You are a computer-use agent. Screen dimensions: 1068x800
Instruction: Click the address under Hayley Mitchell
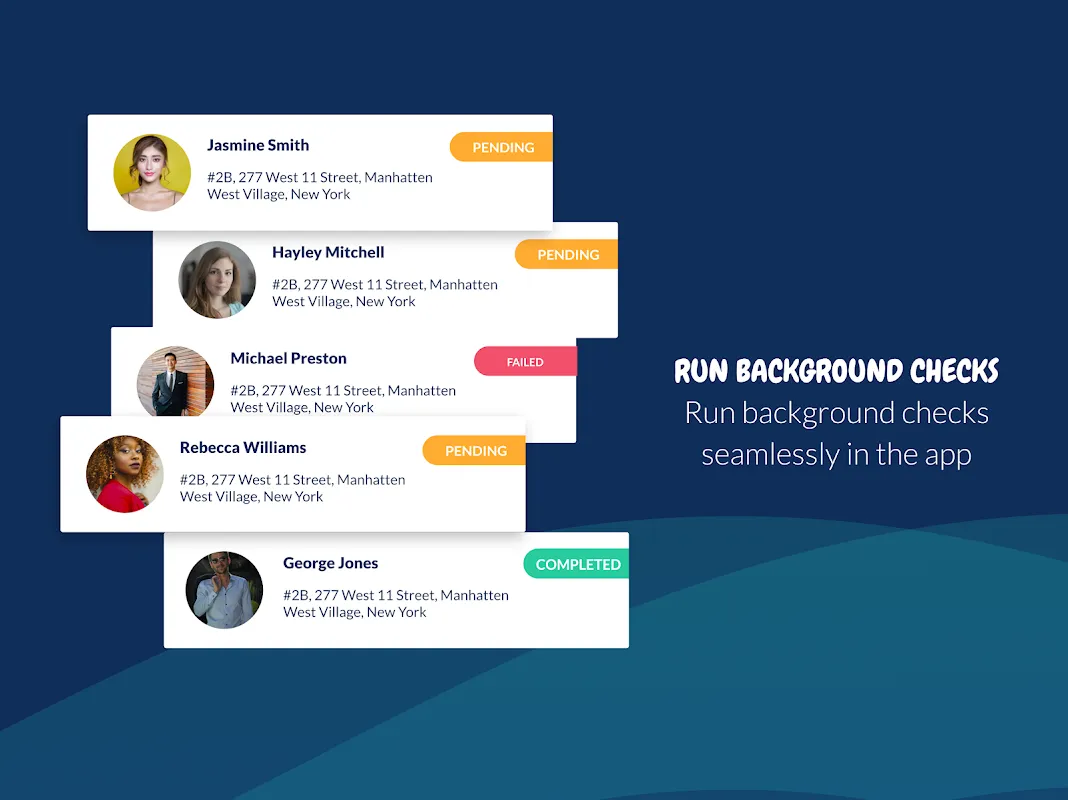click(x=384, y=293)
